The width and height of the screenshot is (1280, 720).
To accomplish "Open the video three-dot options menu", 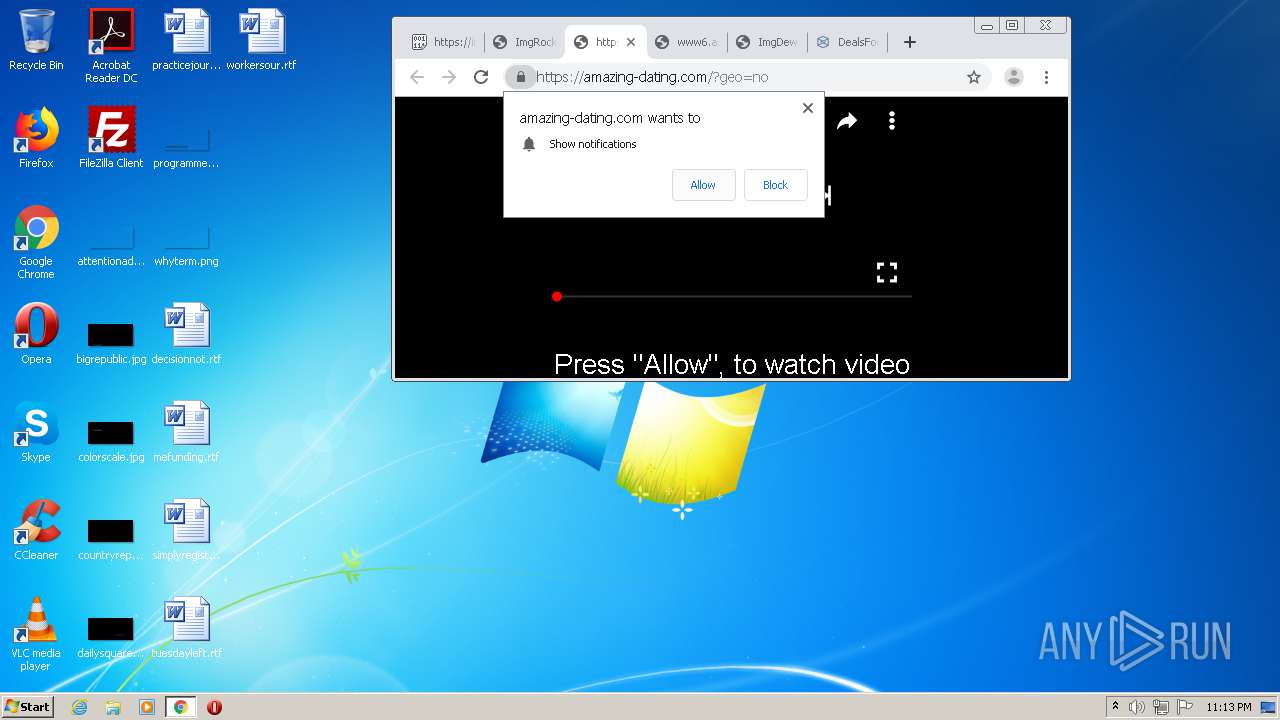I will click(892, 121).
